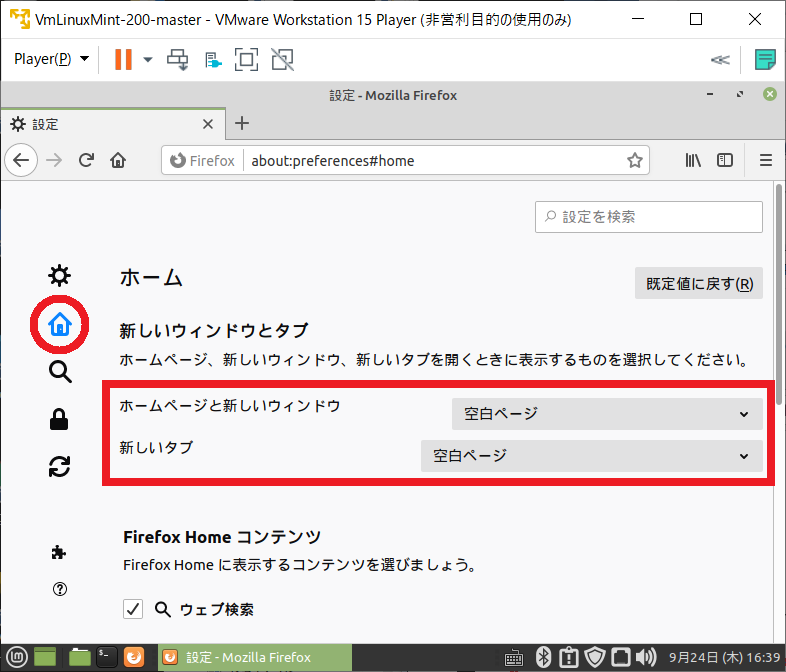Viewport: 786px width, 672px height.
Task: Click the clock showing 9月24日 (木) 16:39
Action: click(x=724, y=657)
